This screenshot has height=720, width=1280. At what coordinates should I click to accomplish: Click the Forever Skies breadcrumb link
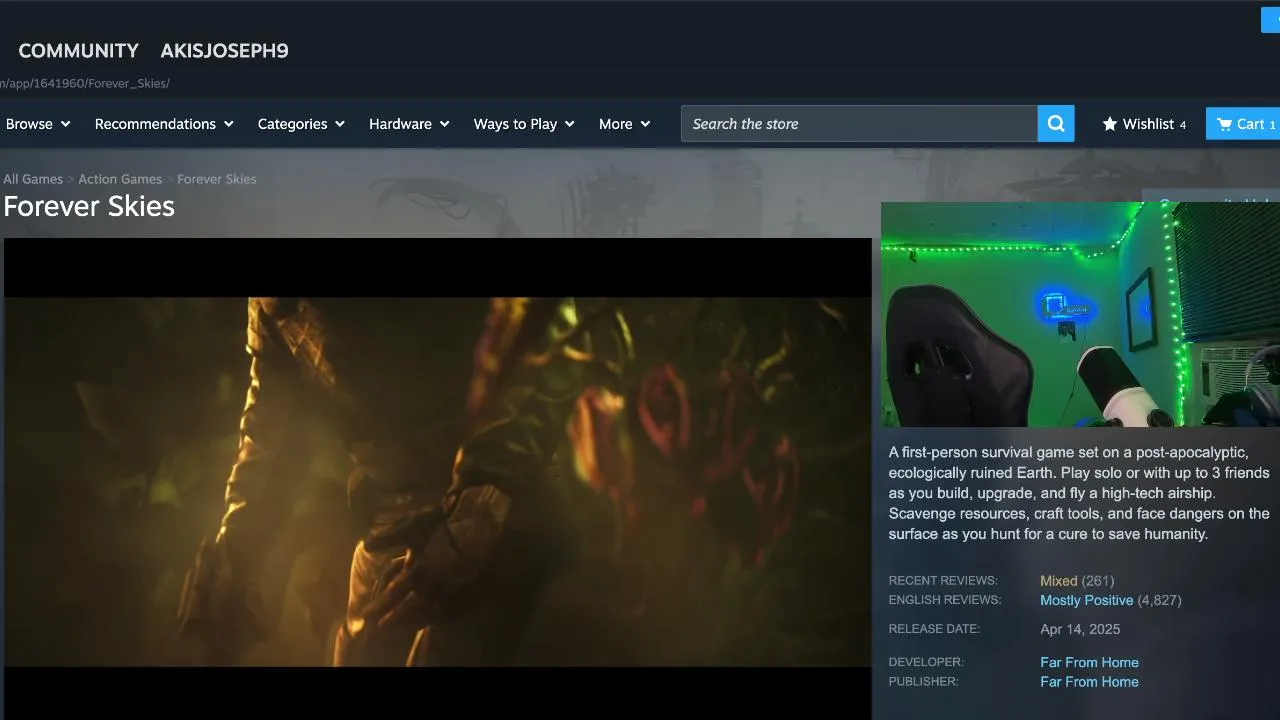point(217,179)
